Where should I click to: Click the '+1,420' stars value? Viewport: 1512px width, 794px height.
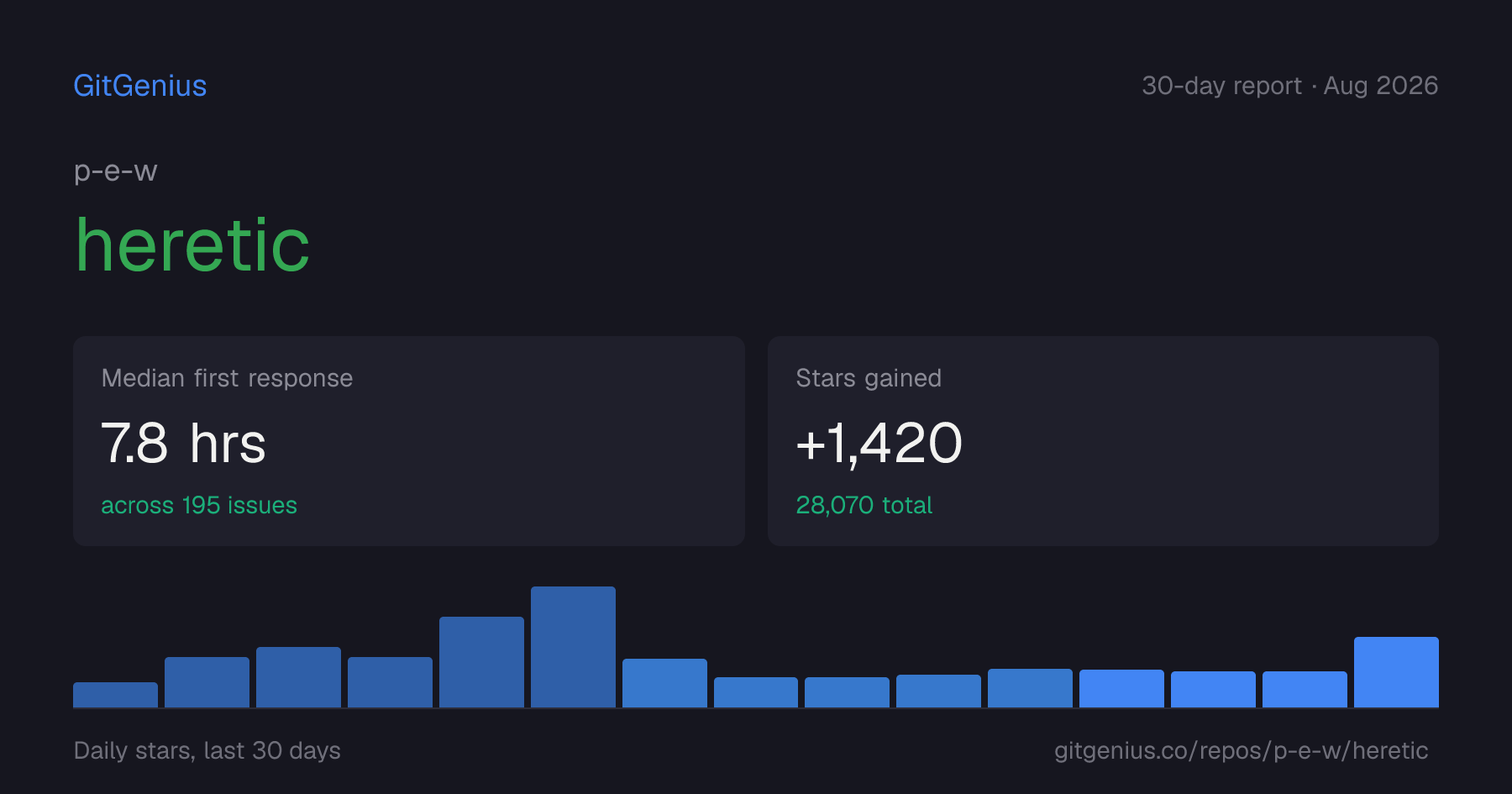coord(879,443)
